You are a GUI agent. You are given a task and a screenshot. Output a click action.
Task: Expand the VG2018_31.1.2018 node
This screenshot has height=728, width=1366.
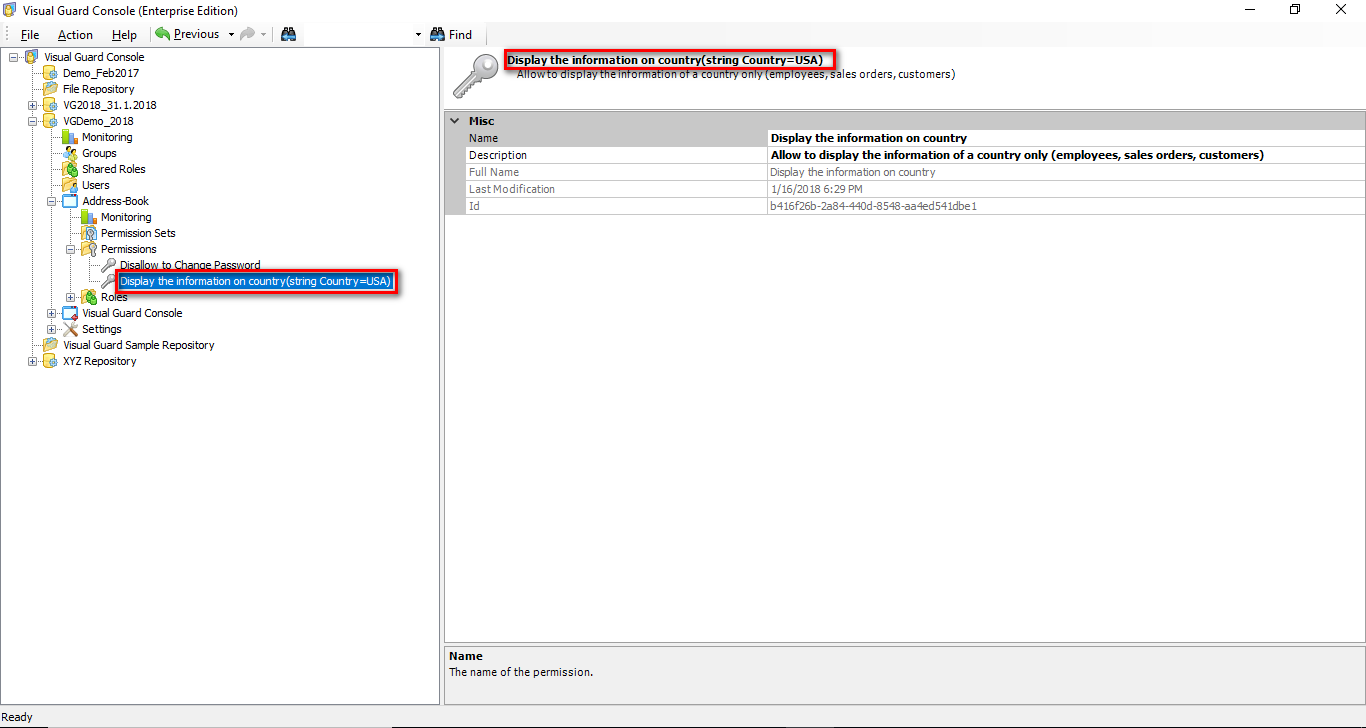(31, 104)
